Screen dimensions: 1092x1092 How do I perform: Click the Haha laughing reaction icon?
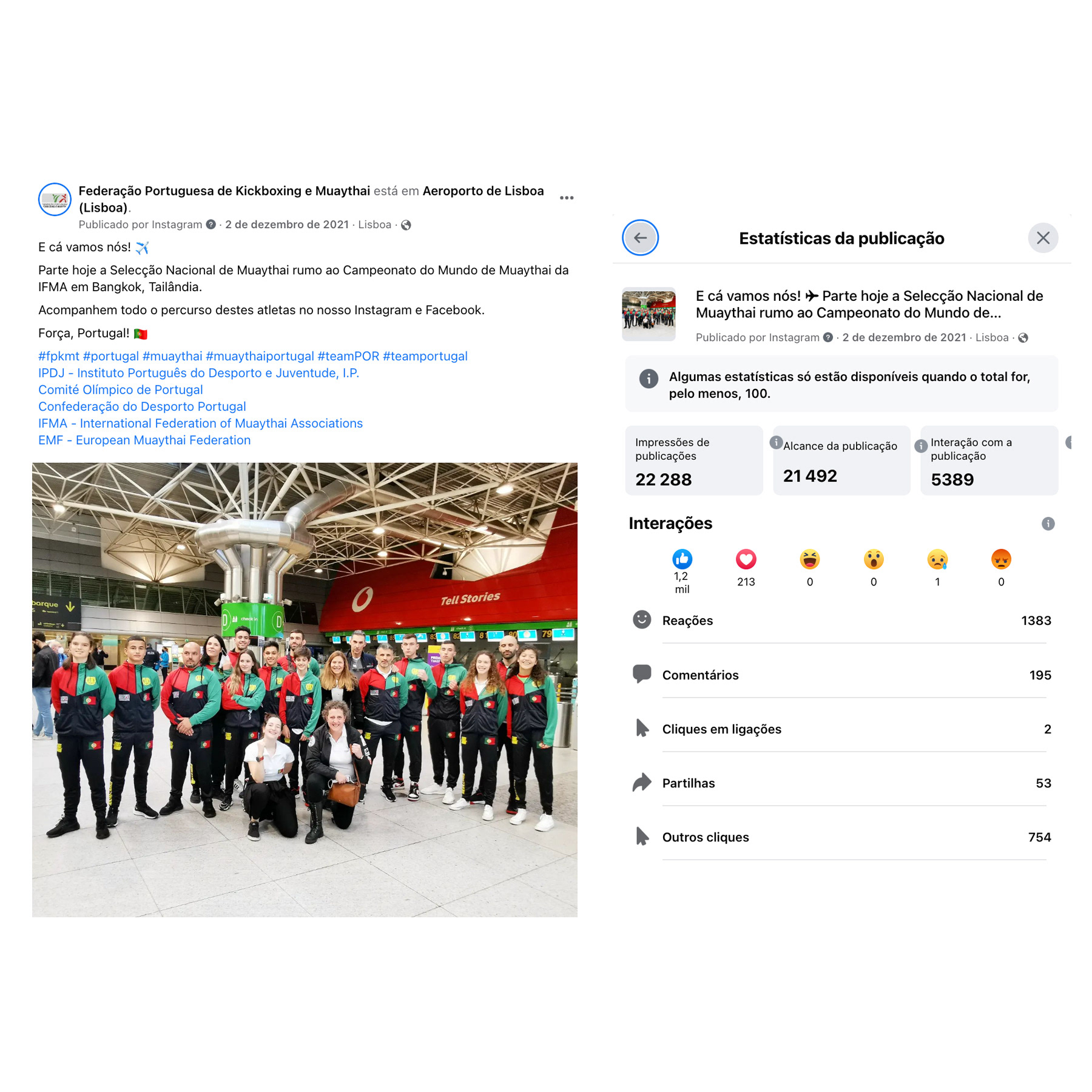809,559
